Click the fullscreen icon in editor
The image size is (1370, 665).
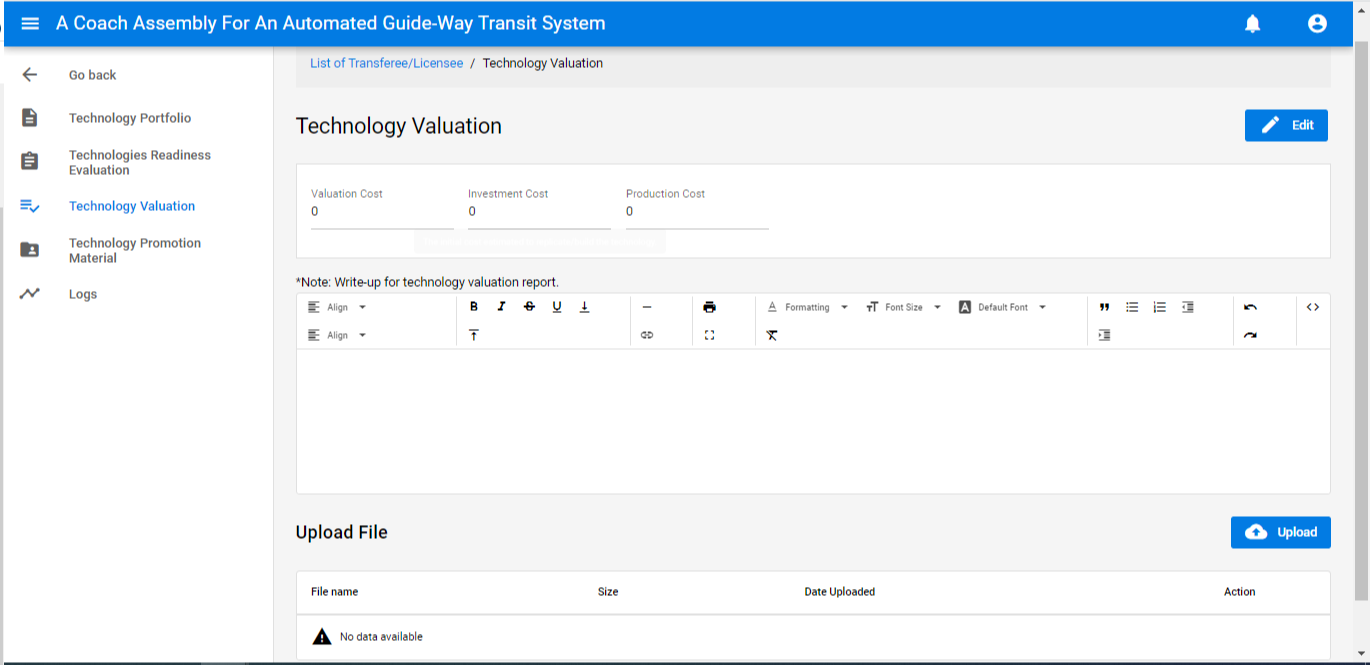(709, 335)
